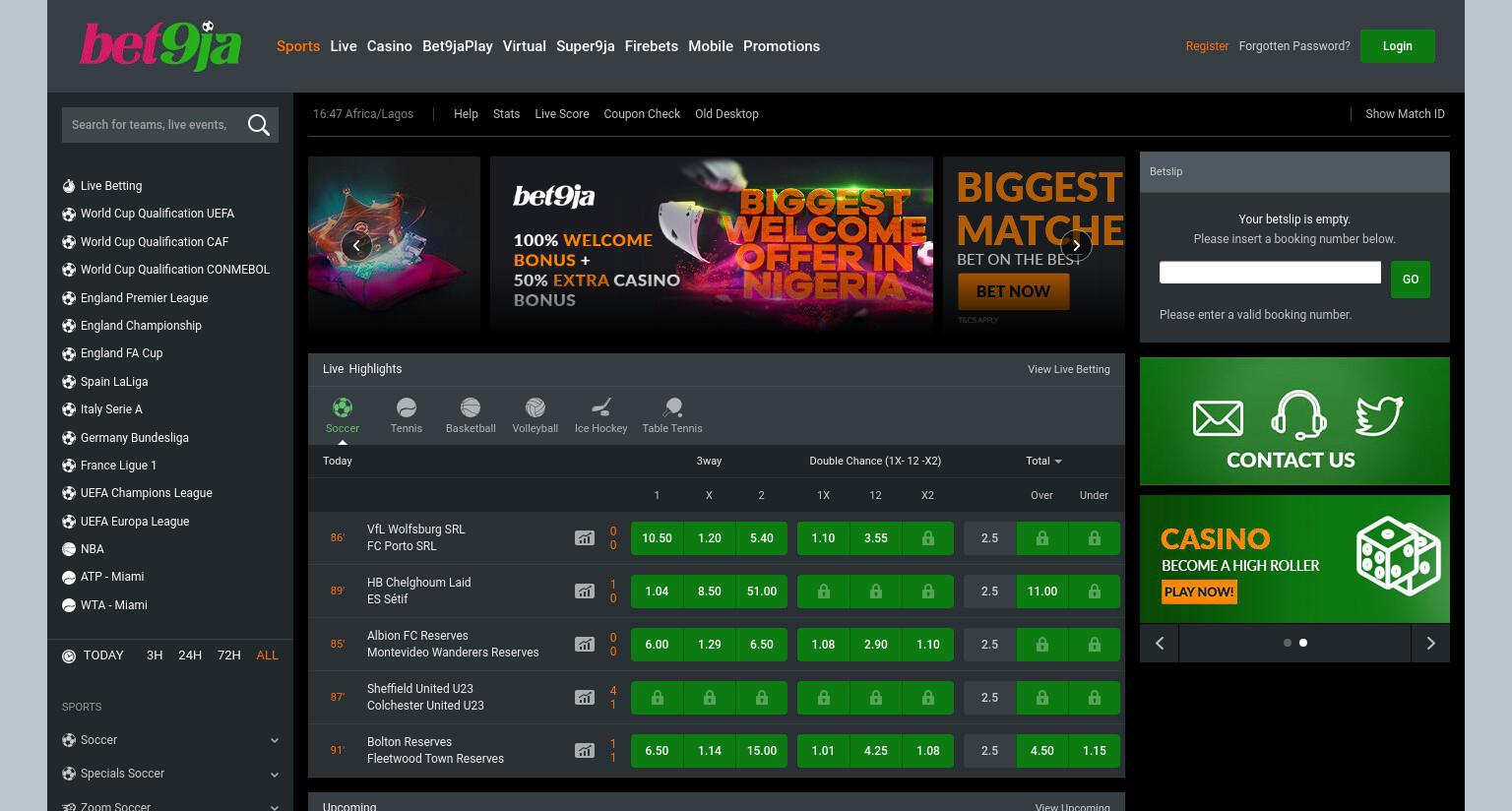The image size is (1512, 811).
Task: Open ATP - Miami in sidebar
Action: coord(112,577)
